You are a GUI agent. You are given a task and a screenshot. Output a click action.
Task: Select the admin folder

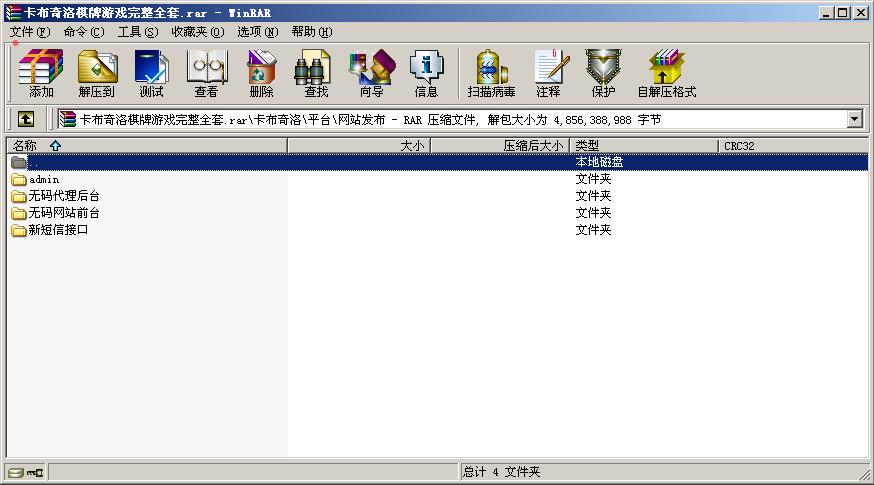tap(44, 179)
